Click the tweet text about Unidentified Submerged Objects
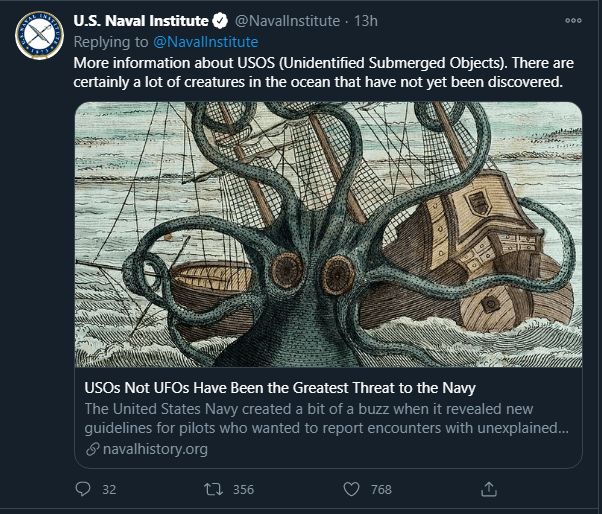 (323, 72)
